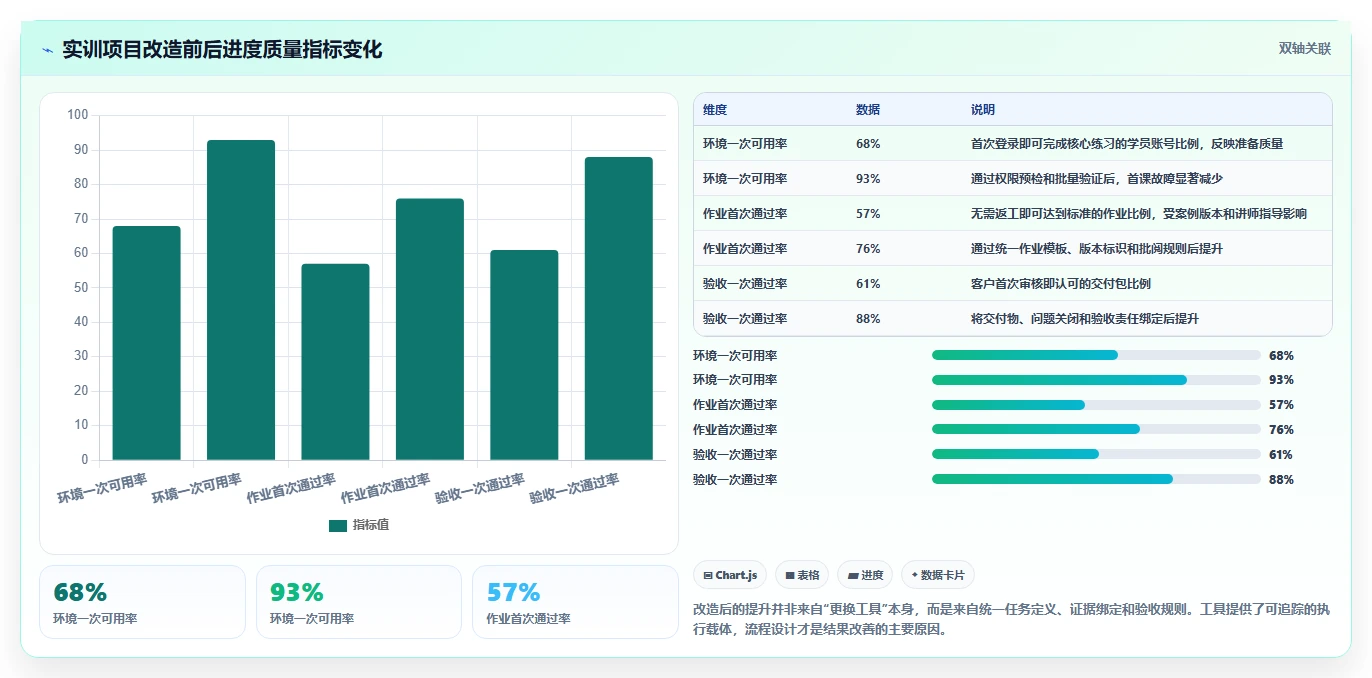Click the 数据 column header
The height and width of the screenshot is (678, 1372).
[x=868, y=110]
